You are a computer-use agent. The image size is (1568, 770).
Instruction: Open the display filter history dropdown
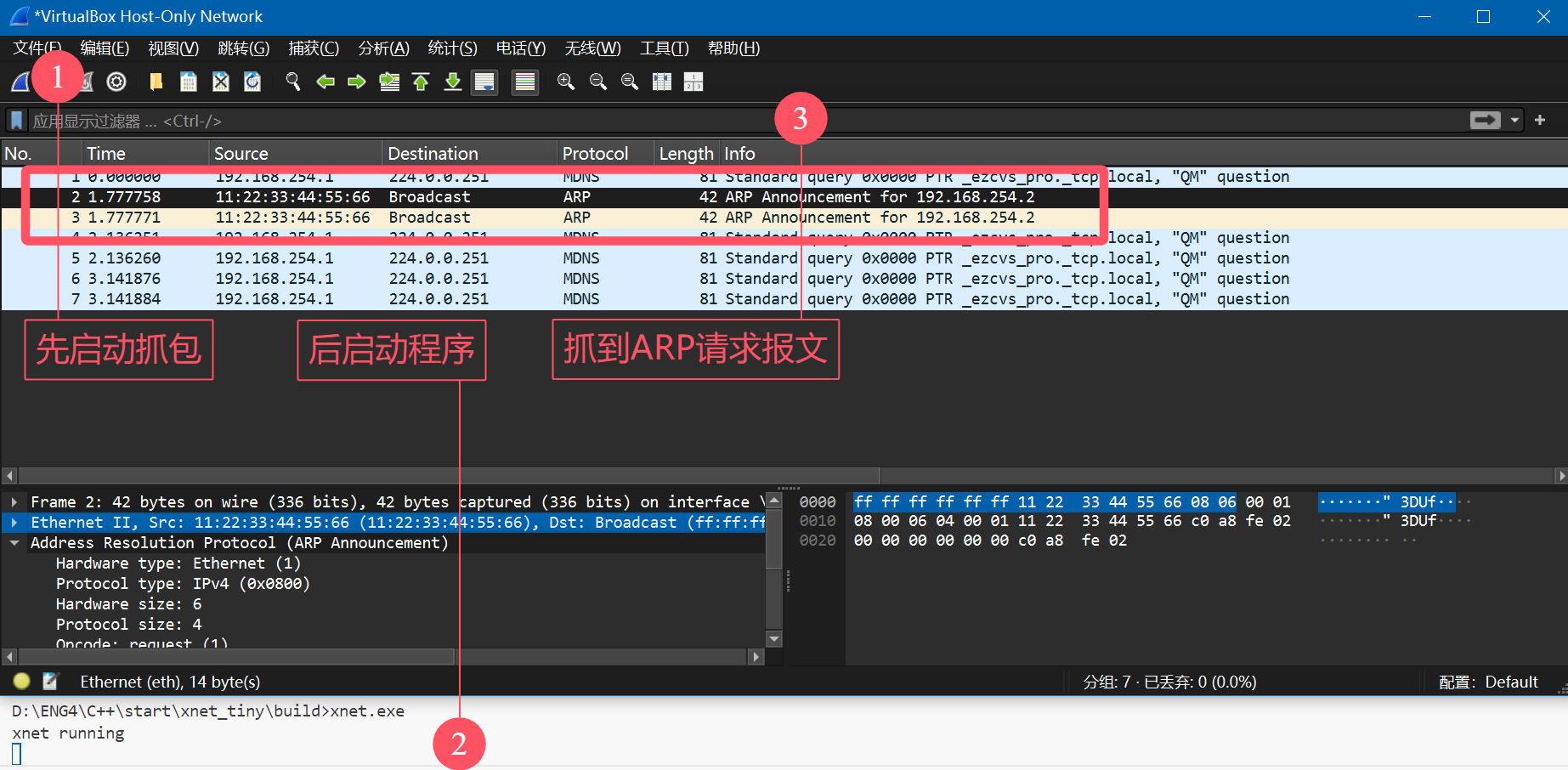1514,121
